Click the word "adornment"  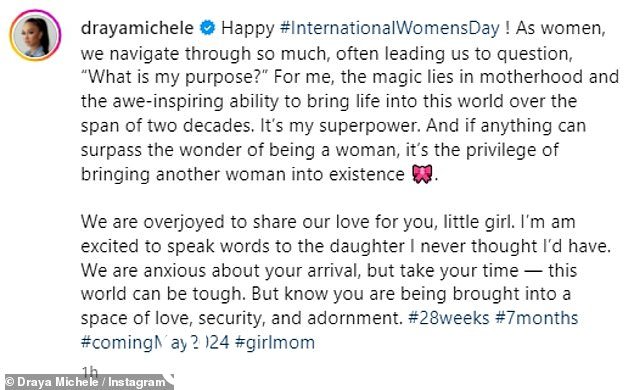click(x=353, y=318)
